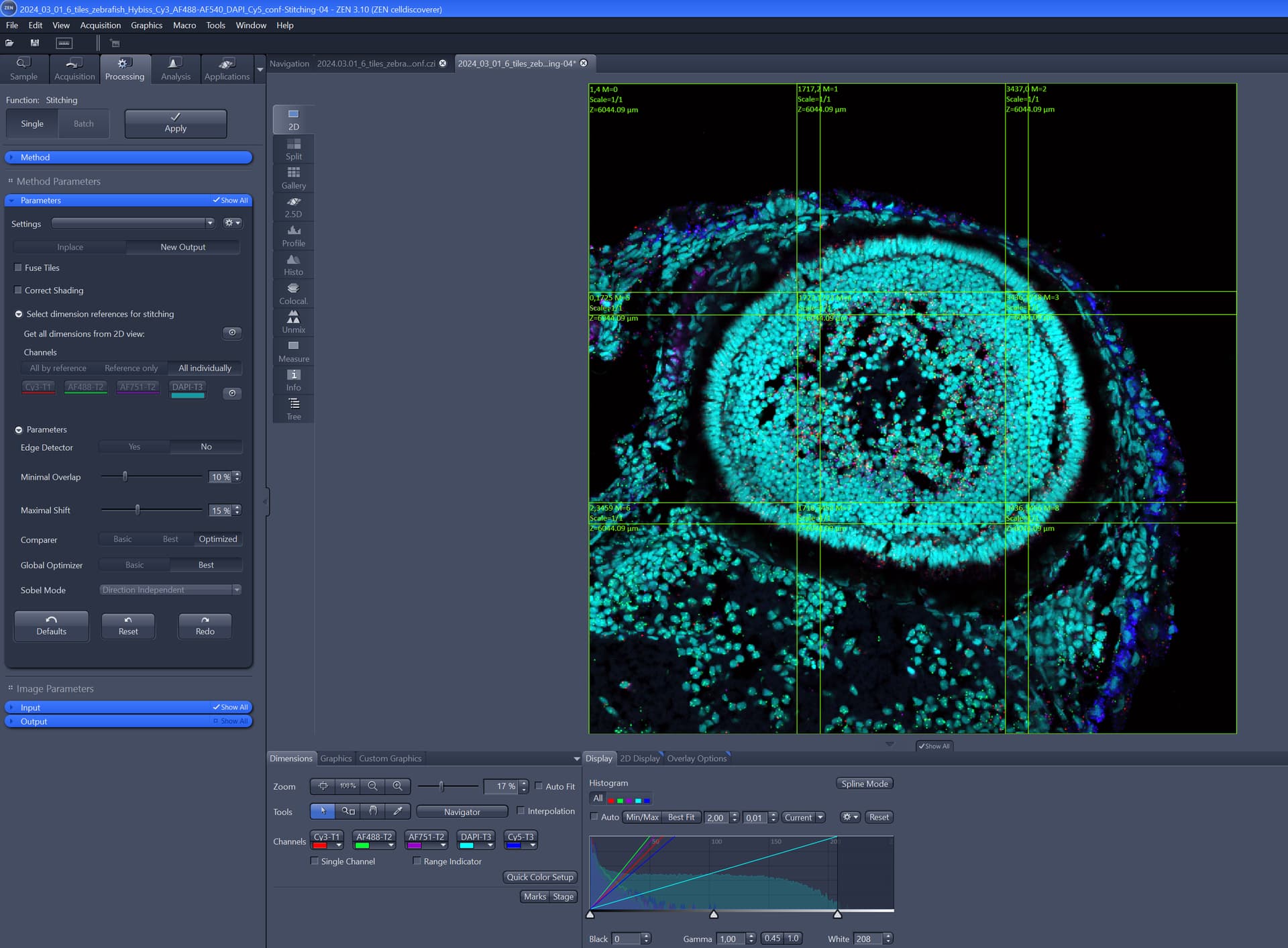
Task: Select the 2.5D view icon
Action: coord(293,206)
